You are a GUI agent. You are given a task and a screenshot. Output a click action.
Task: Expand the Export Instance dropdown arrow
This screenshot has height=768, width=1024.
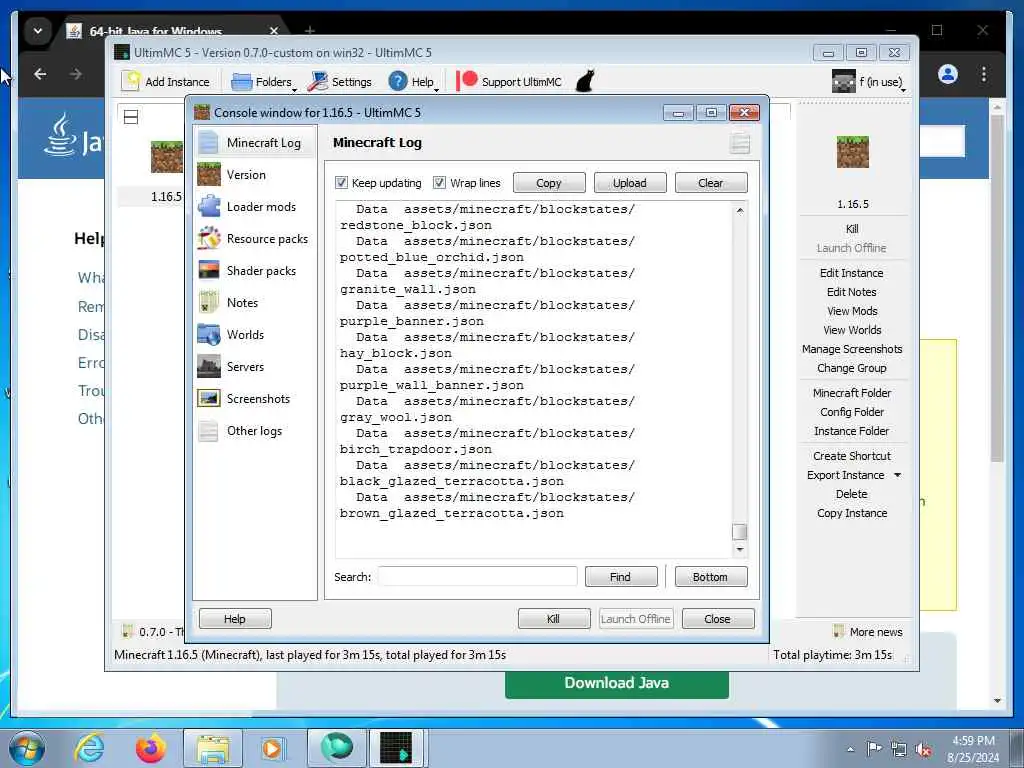pos(897,475)
